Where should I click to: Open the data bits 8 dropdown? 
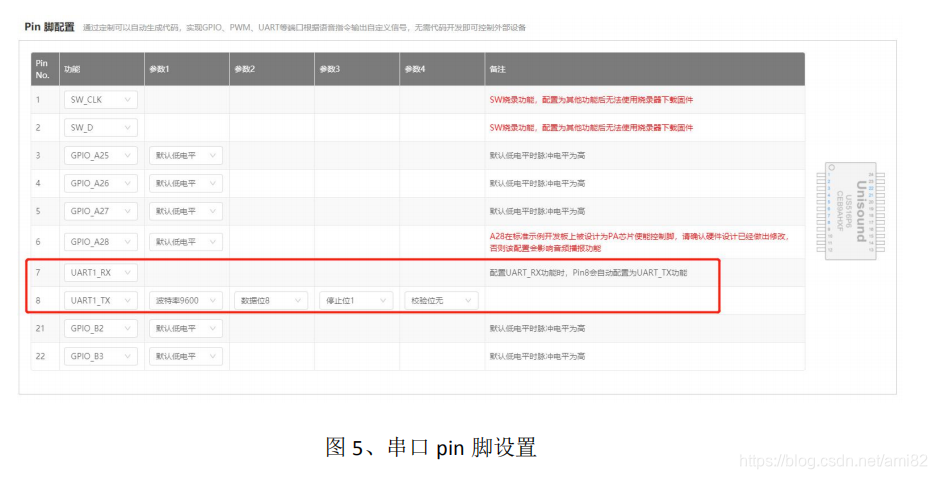[x=271, y=300]
